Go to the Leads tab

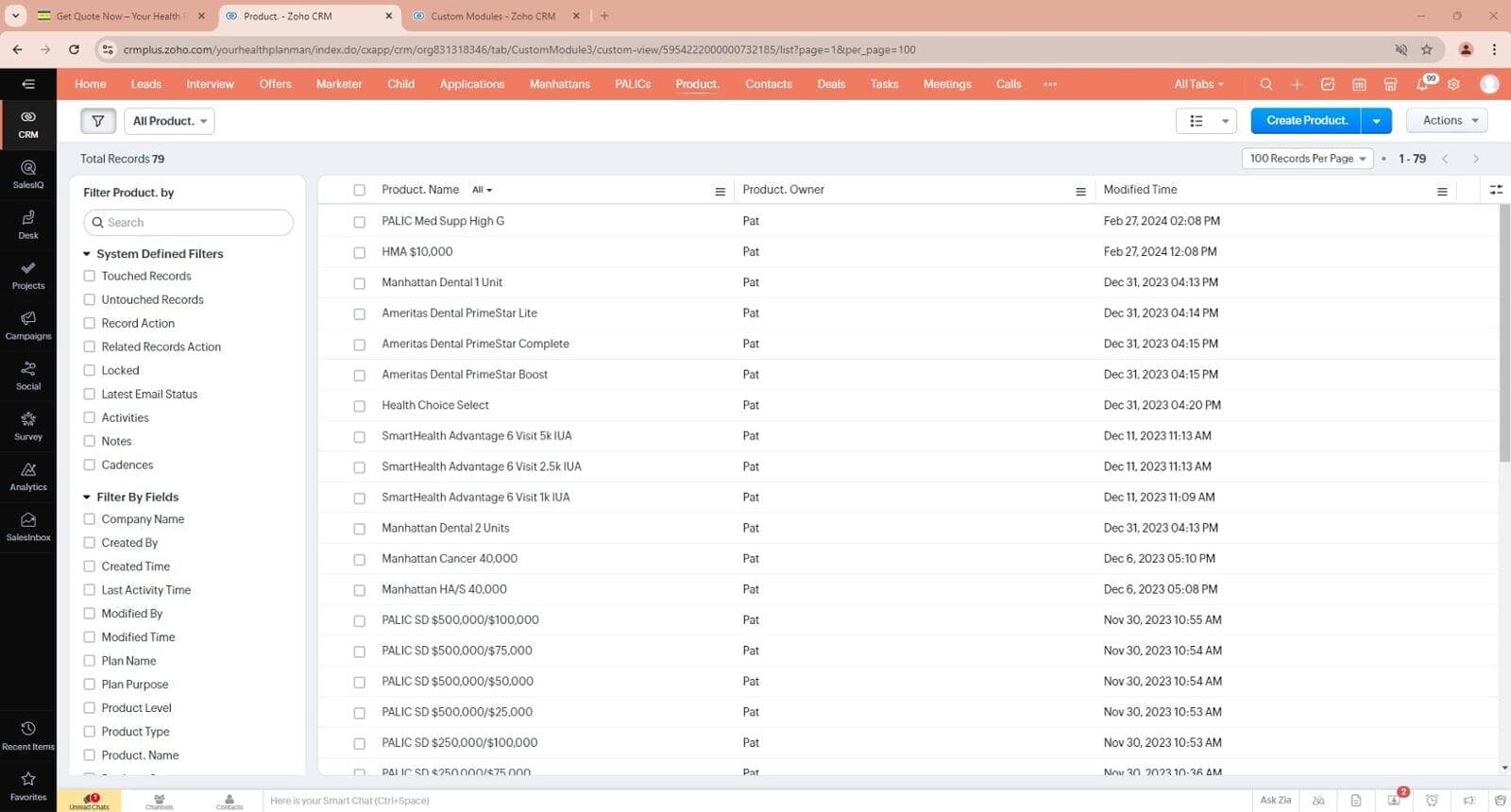[146, 84]
